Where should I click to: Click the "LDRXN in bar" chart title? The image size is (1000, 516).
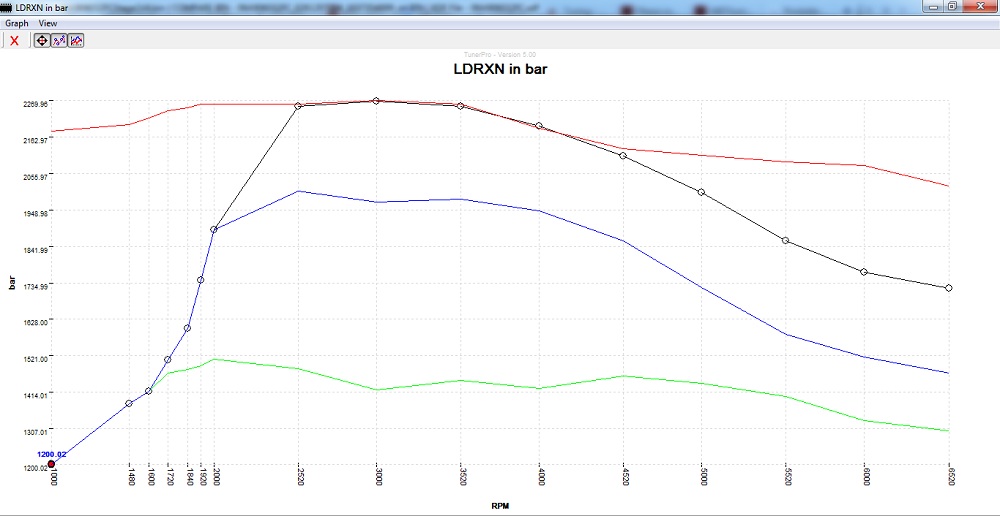click(499, 70)
